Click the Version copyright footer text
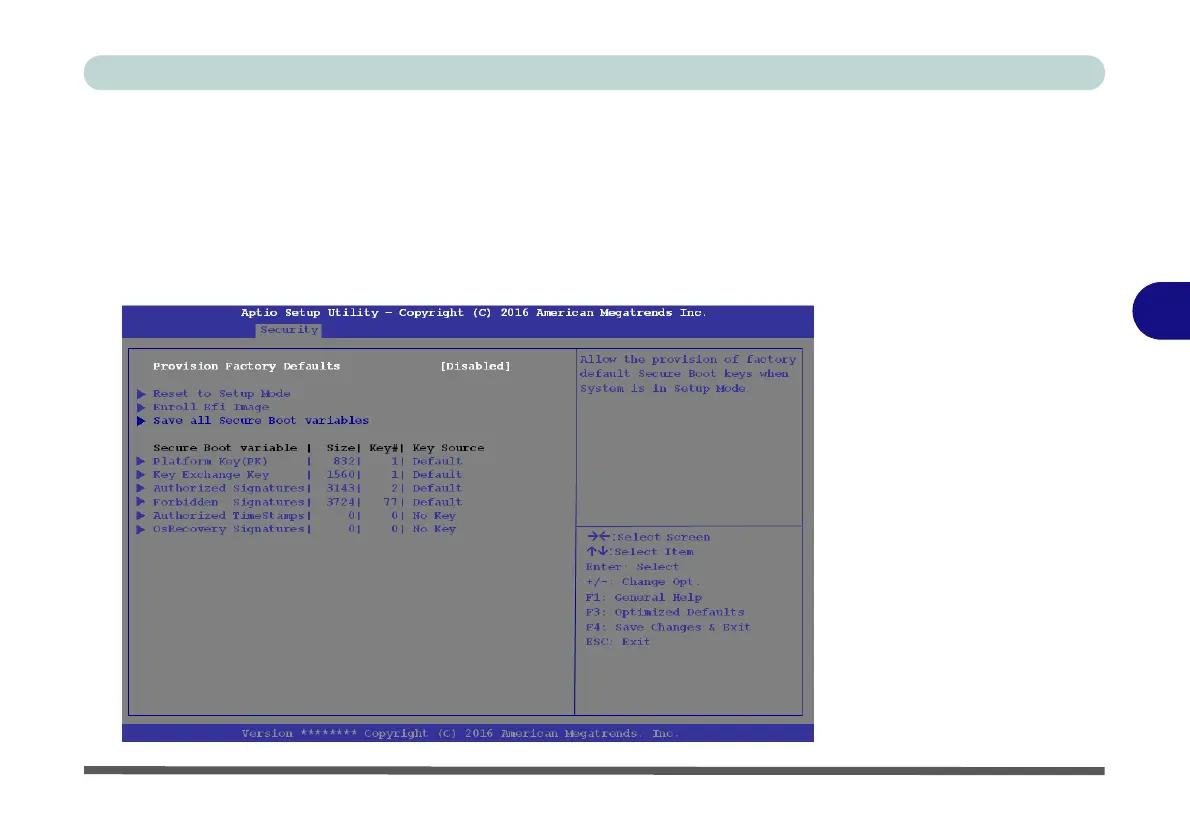This screenshot has height=838, width=1190. [x=460, y=733]
